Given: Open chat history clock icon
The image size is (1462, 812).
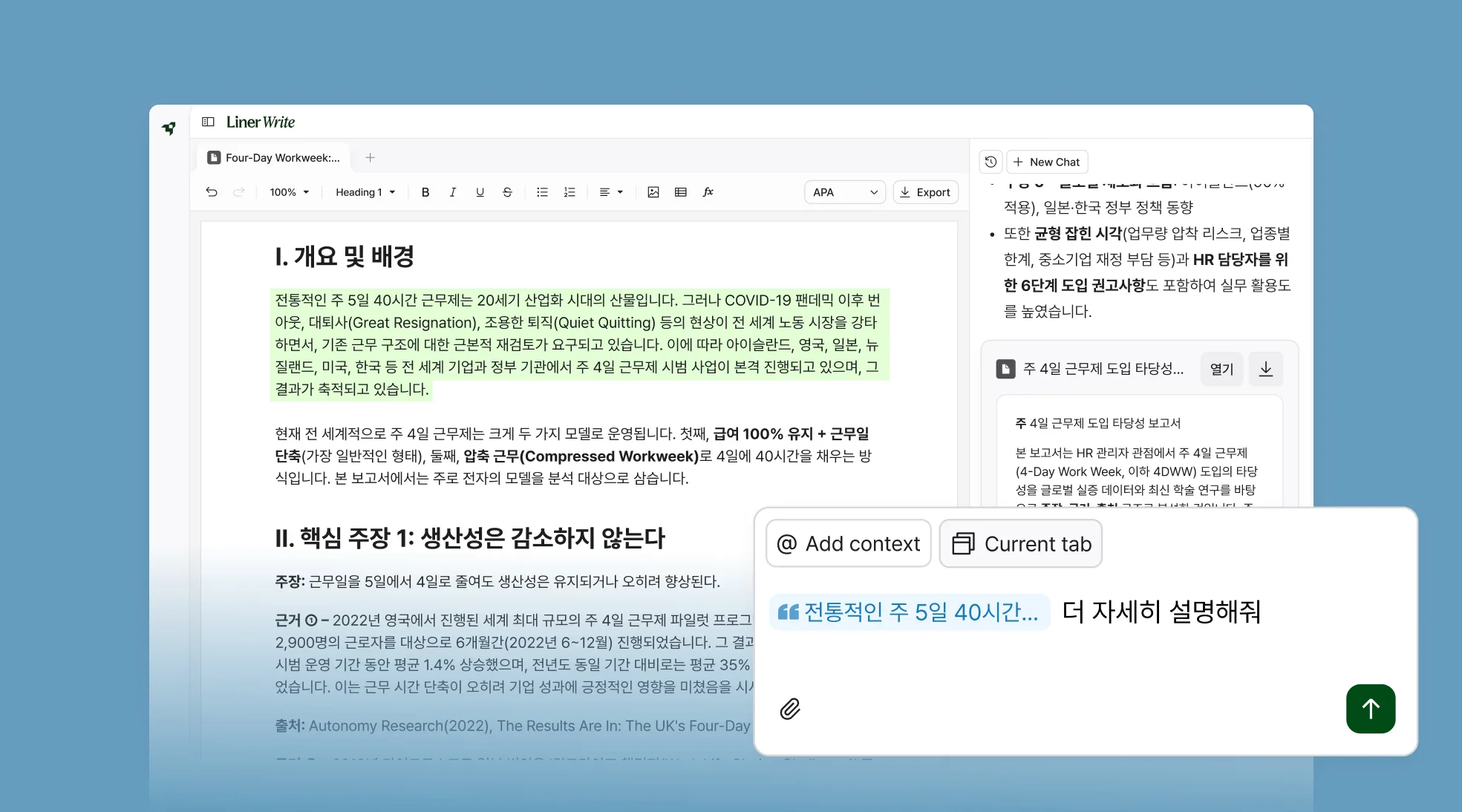Looking at the screenshot, I should [x=991, y=162].
